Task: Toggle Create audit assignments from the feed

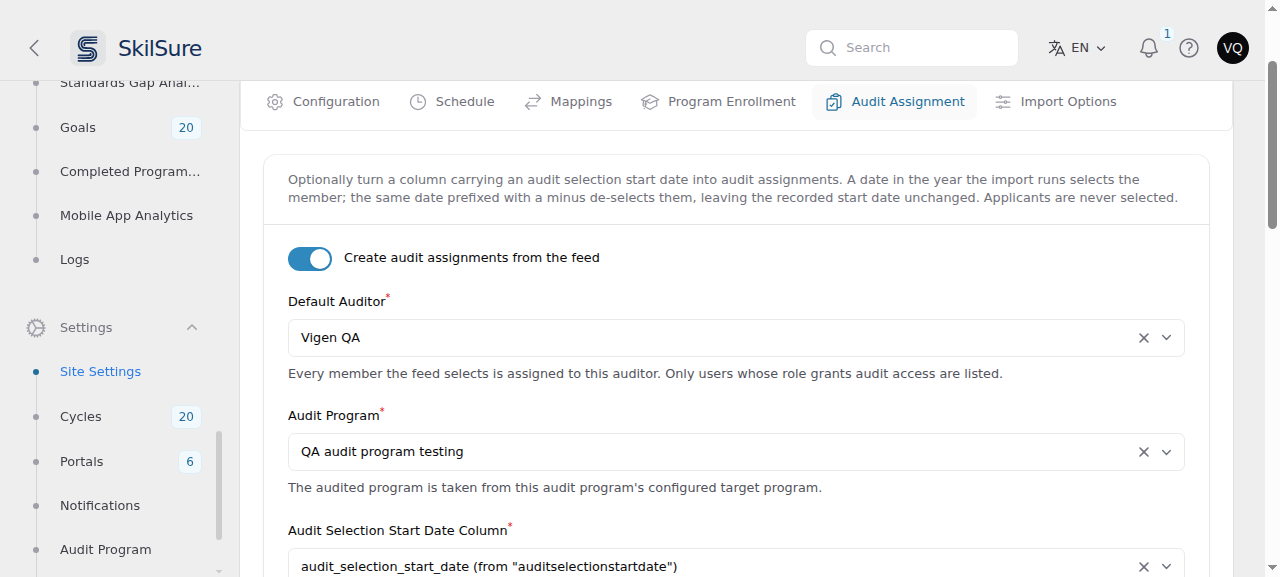Action: pyautogui.click(x=310, y=259)
